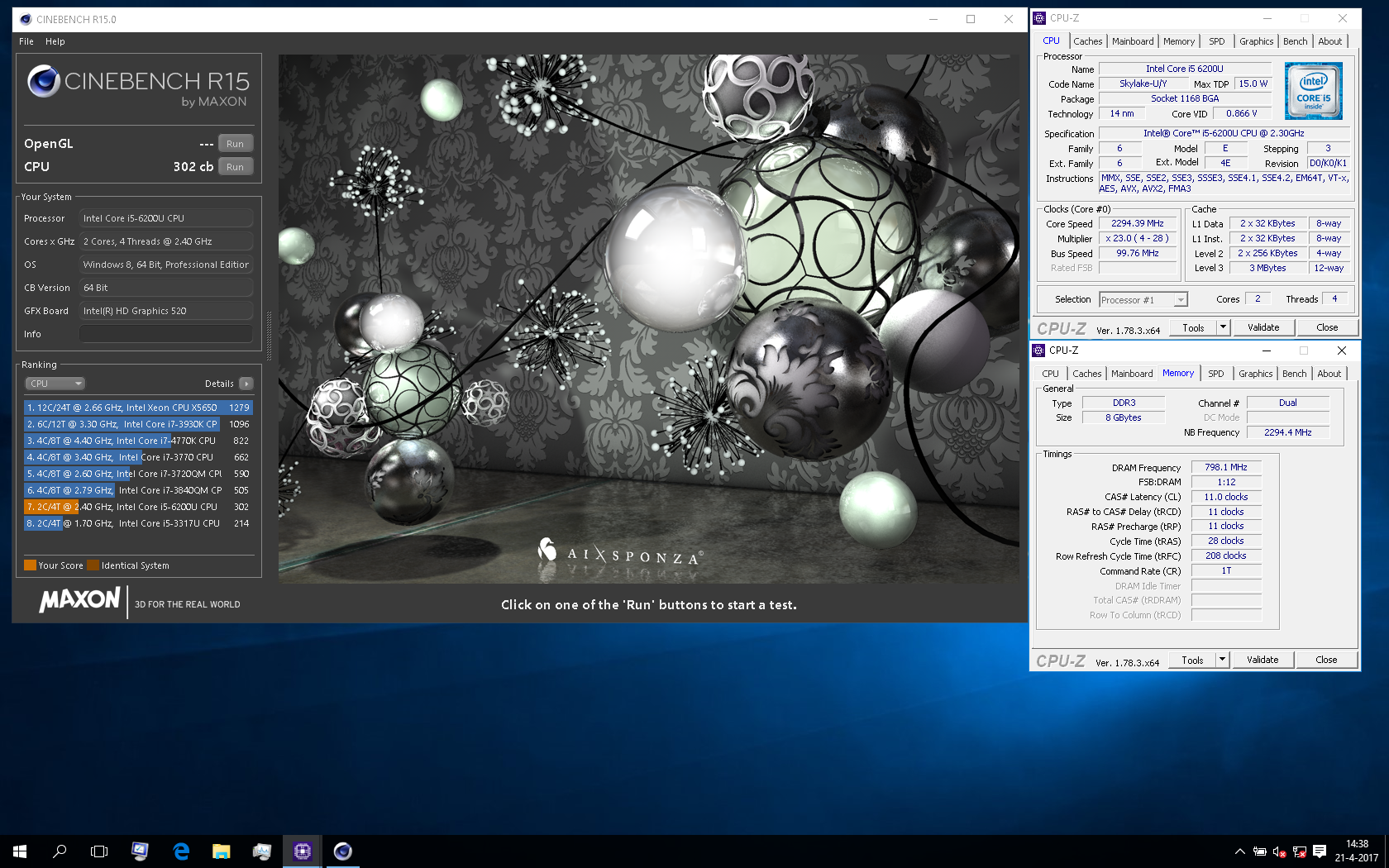Click the Intel Core i5 logo in CPU-Z
The height and width of the screenshot is (868, 1389).
[x=1313, y=91]
